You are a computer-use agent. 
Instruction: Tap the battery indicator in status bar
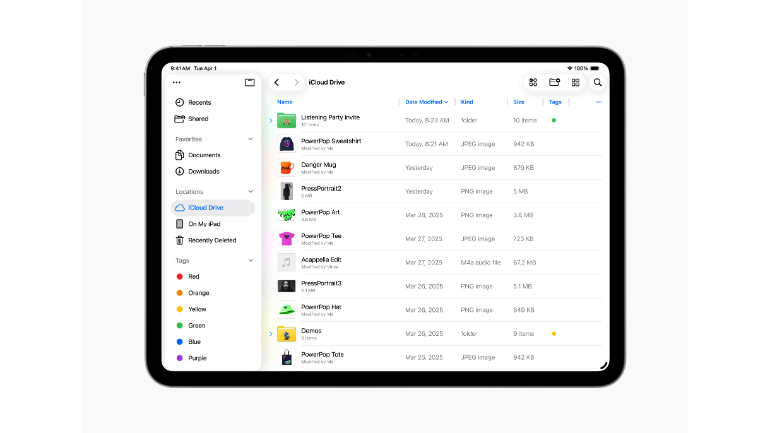point(595,68)
